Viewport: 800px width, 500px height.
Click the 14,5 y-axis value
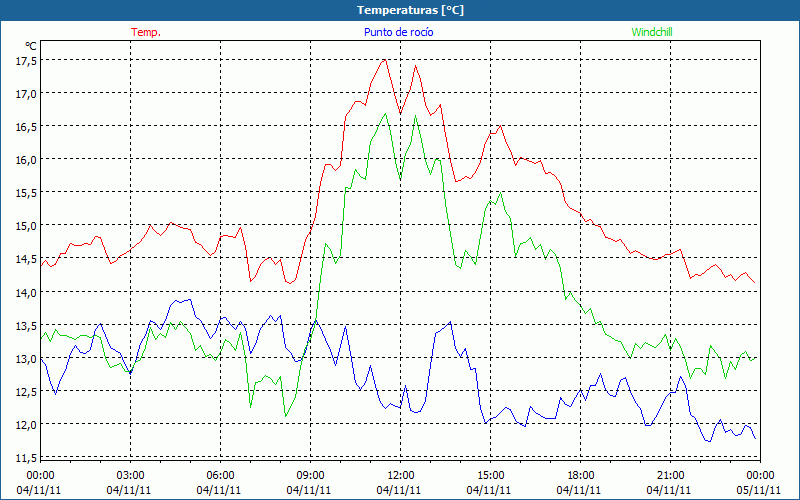27,259
